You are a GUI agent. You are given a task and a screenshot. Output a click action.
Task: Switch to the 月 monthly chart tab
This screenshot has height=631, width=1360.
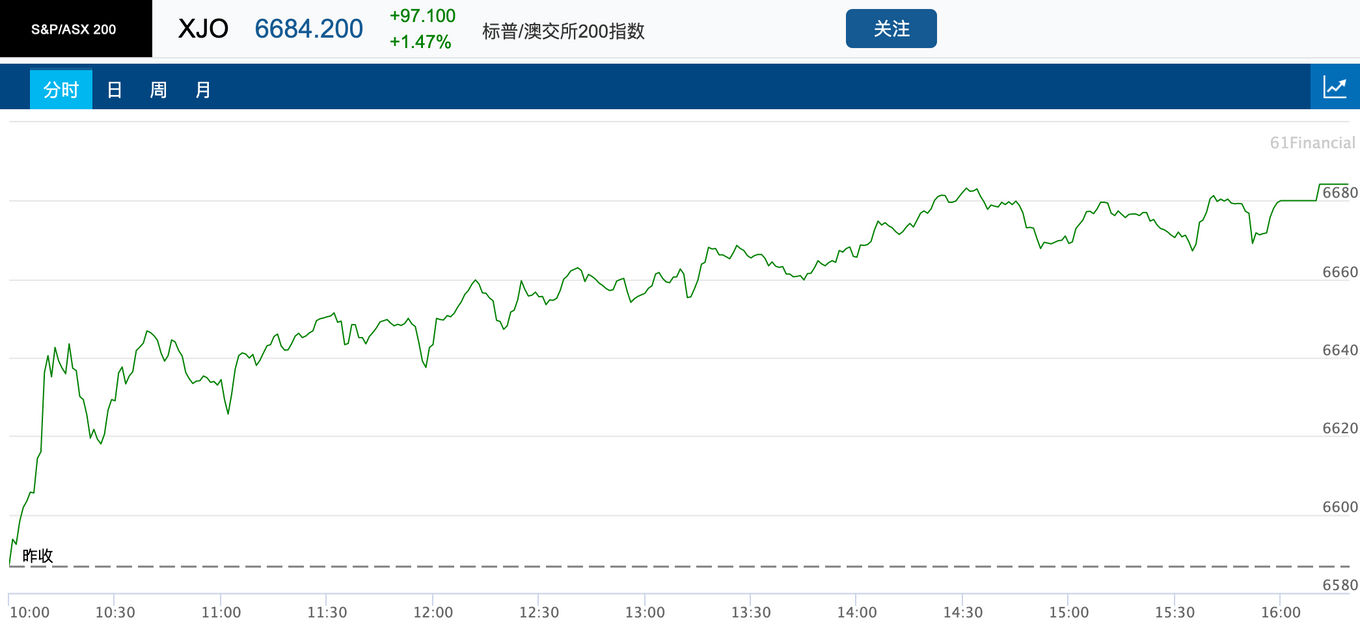203,90
